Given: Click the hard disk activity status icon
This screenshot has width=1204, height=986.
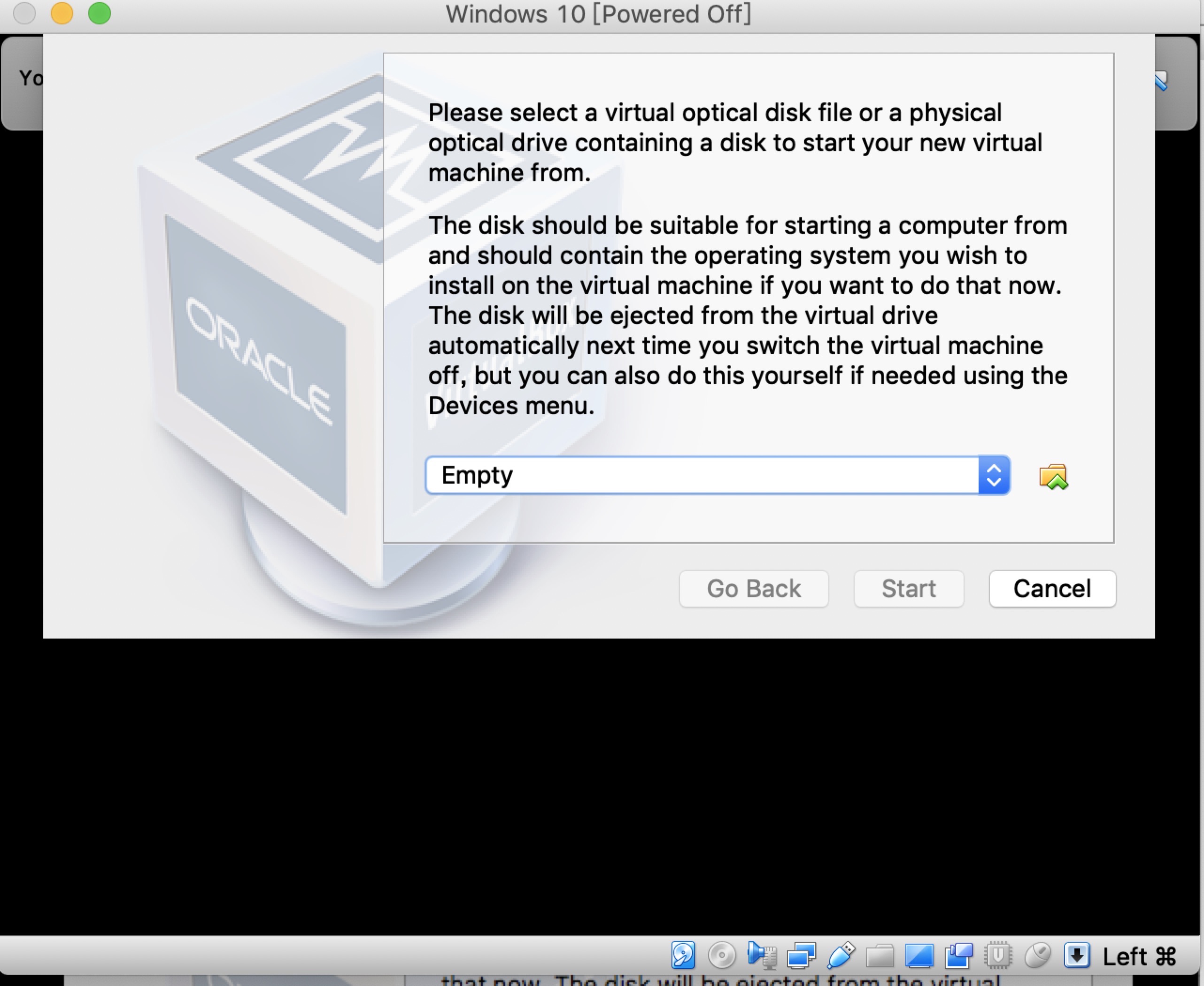Looking at the screenshot, I should pos(683,955).
